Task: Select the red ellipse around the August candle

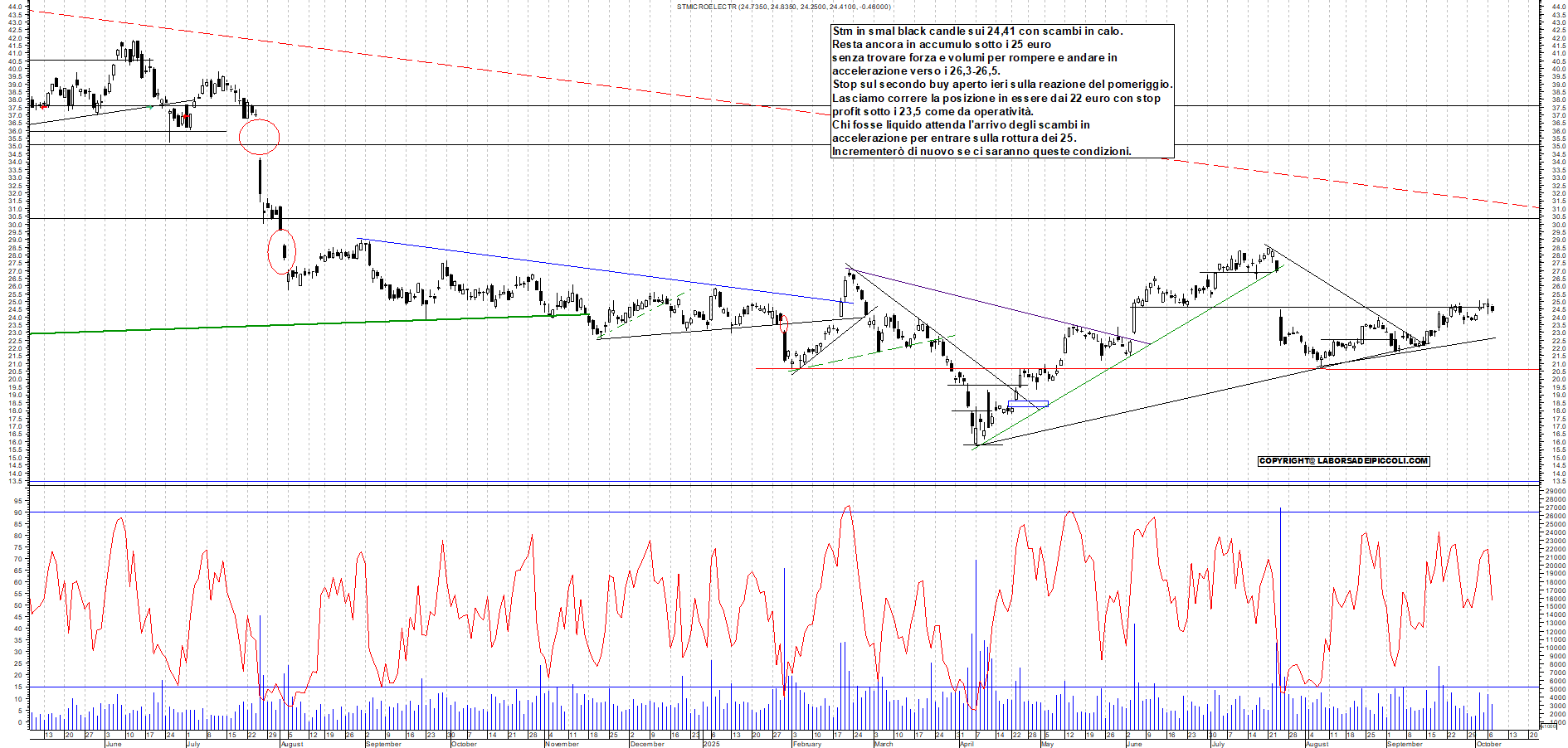Action: (282, 251)
